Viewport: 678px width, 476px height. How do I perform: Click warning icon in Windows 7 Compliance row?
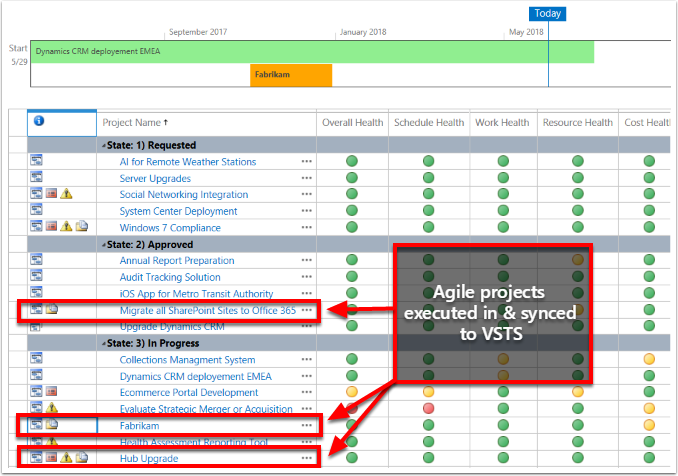(x=66, y=226)
